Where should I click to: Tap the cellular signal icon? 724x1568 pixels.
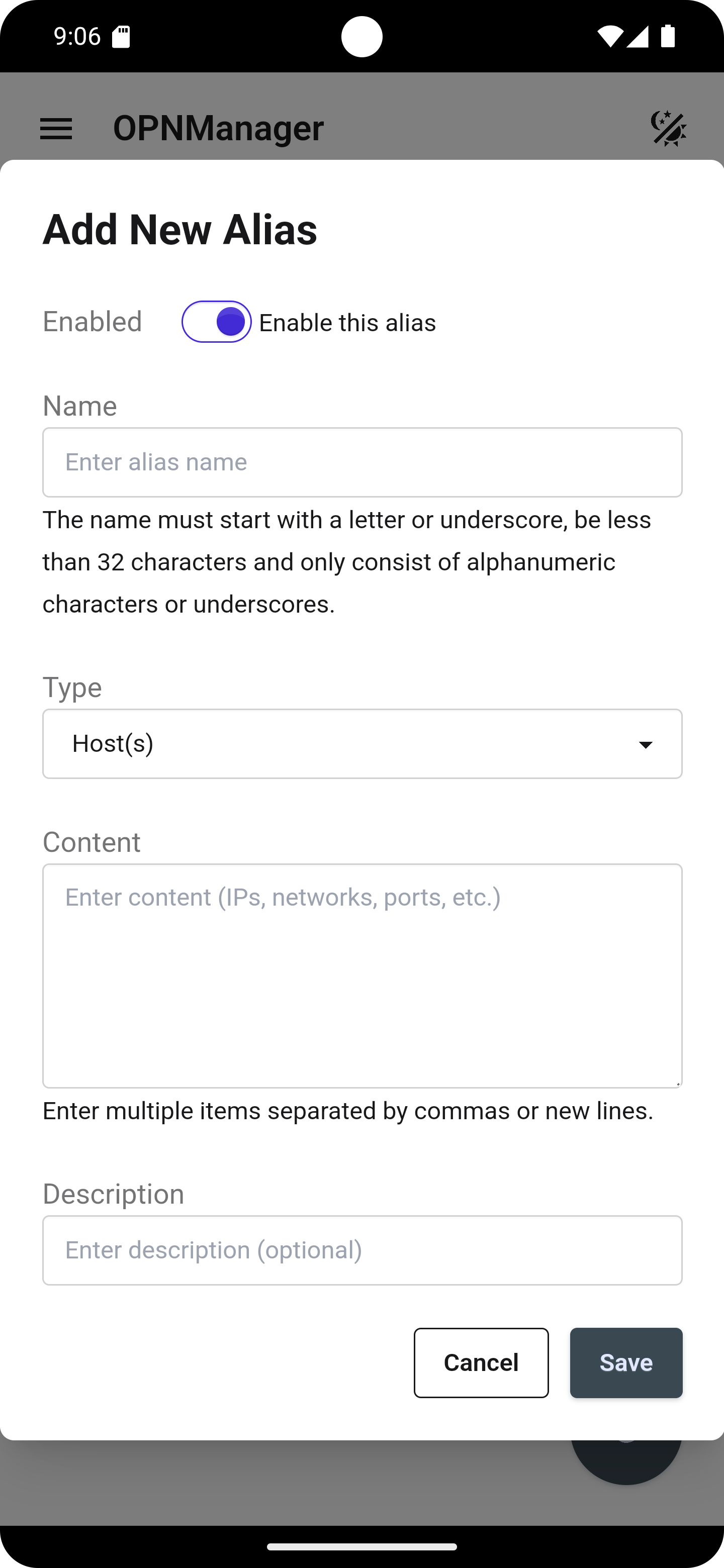point(638,37)
